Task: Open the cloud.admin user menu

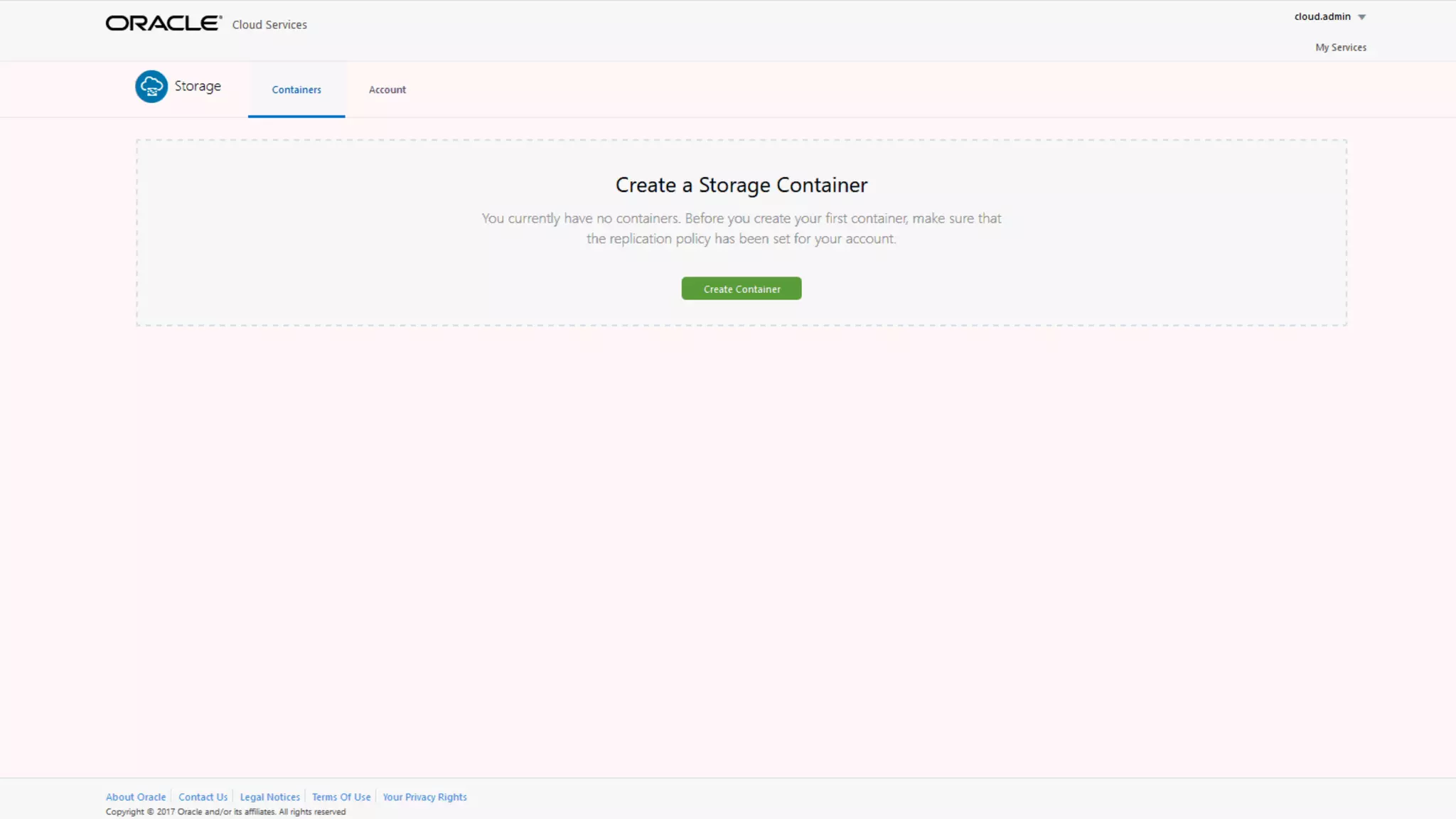Action: coord(1322,16)
